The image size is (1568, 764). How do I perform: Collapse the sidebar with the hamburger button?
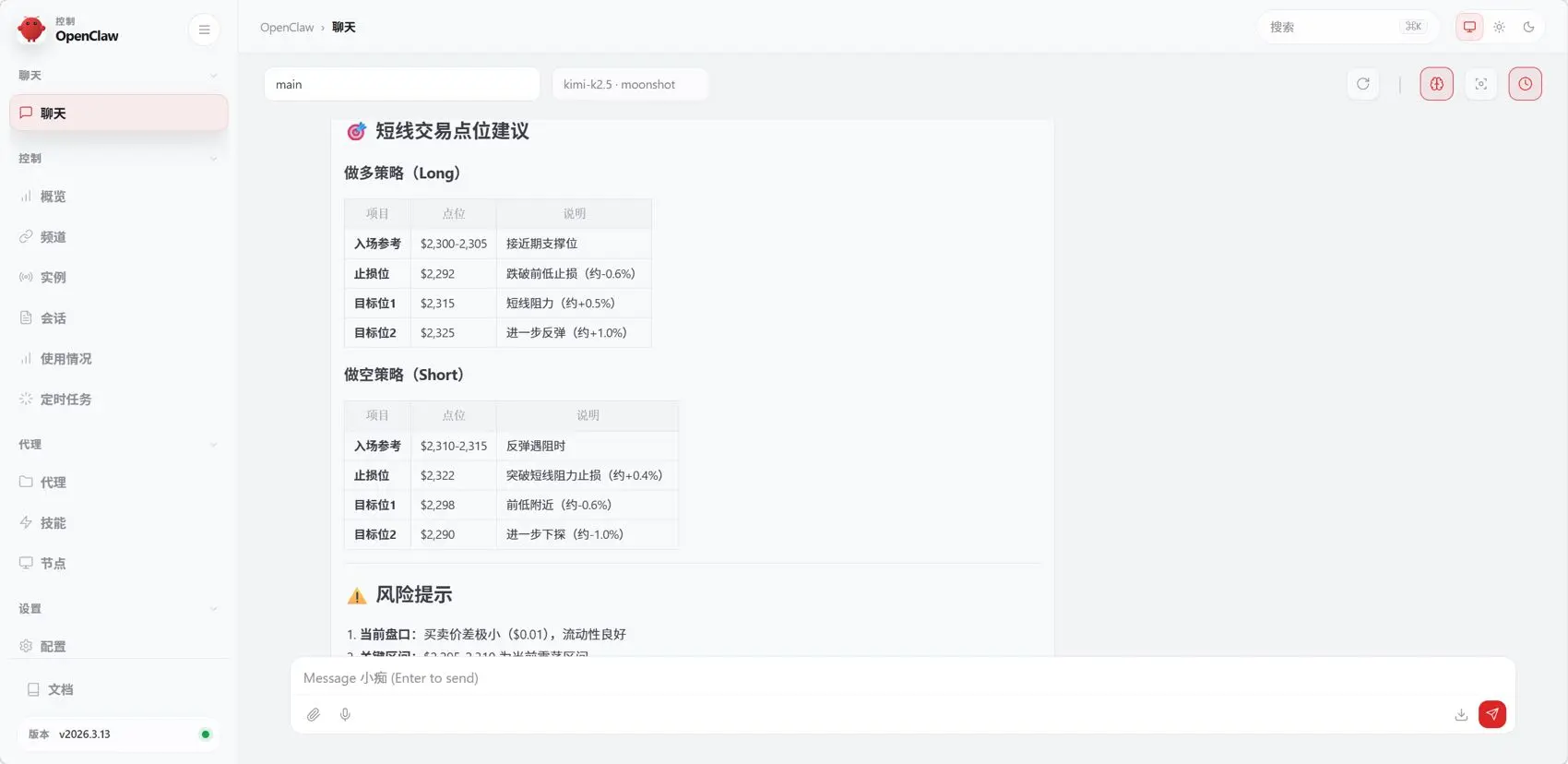[205, 30]
